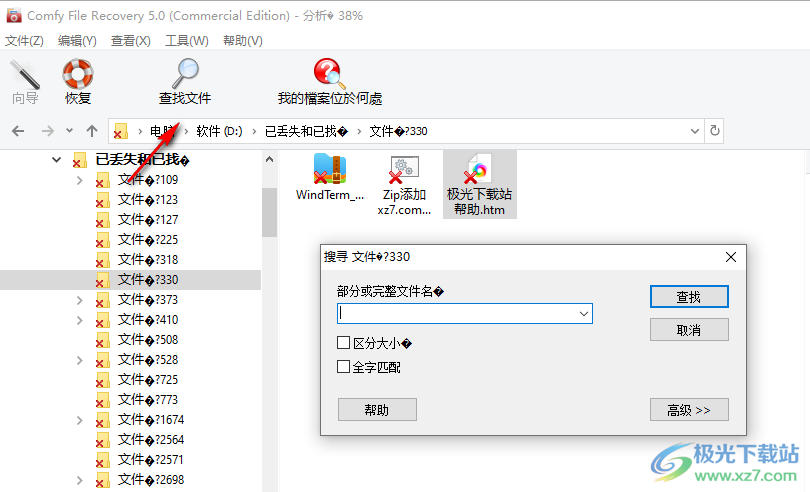This screenshot has width=810, height=492.
Task: Expand the 文件?373 folder node
Action: click(80, 300)
